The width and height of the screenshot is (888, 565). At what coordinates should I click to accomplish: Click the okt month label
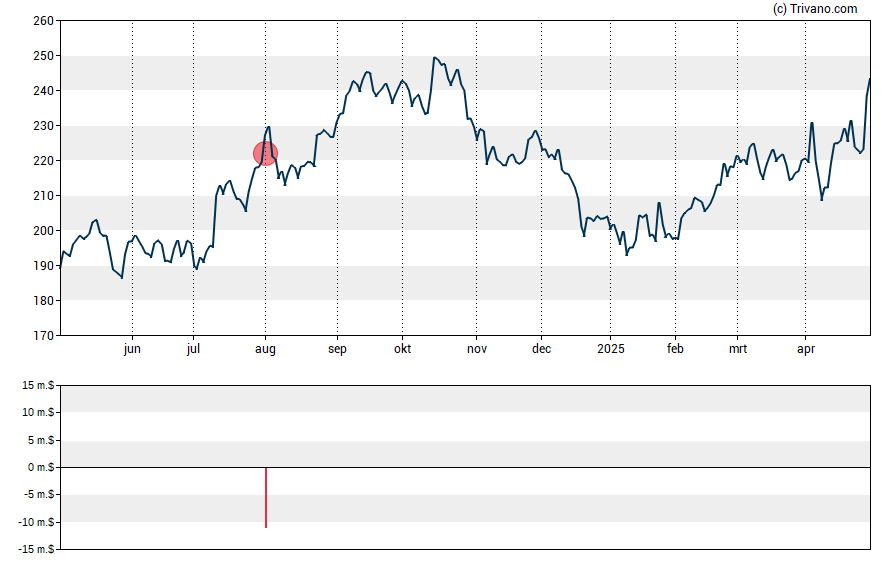point(403,349)
